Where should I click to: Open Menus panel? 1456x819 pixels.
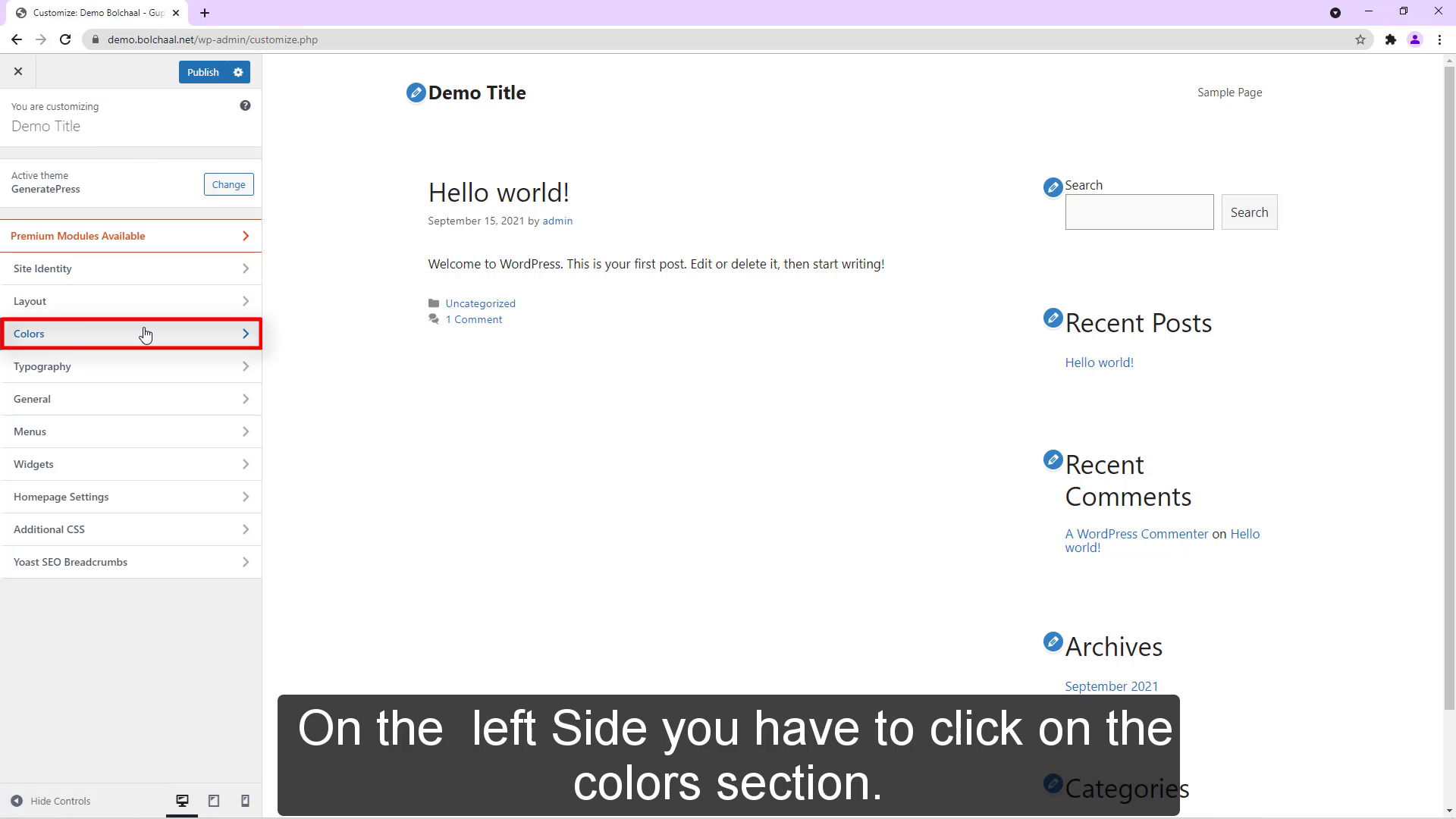130,431
